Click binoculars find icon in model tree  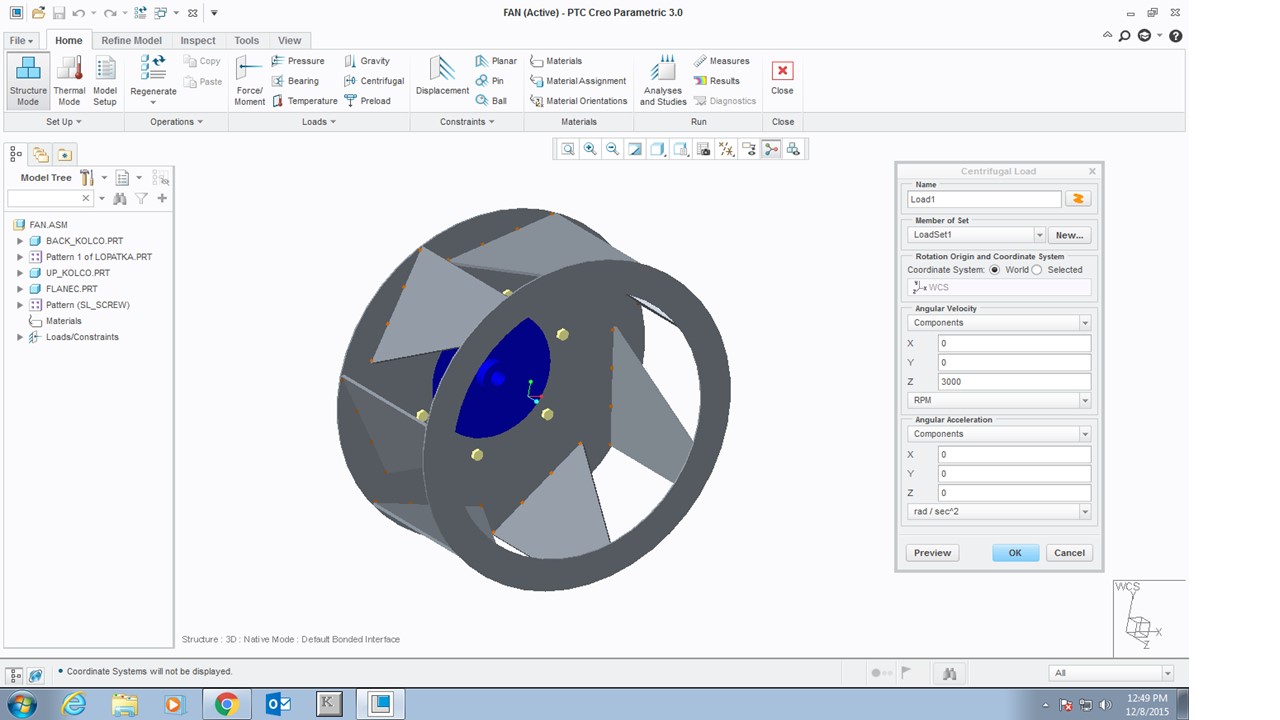point(120,198)
